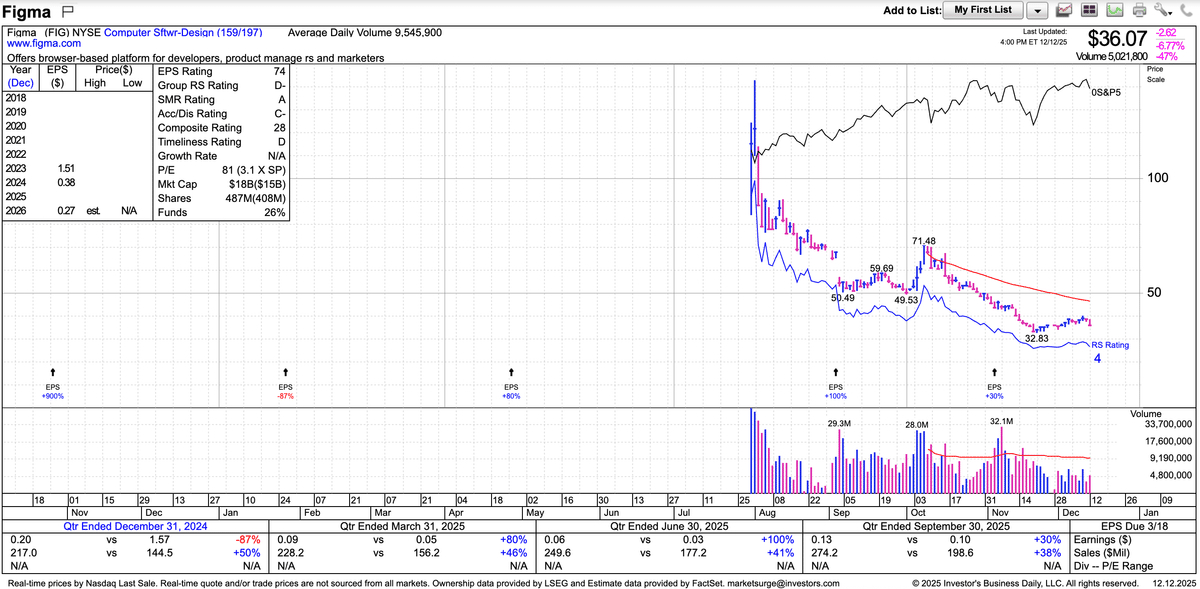Expand the list selector dropdown arrow
The image size is (1200, 589).
(1037, 10)
